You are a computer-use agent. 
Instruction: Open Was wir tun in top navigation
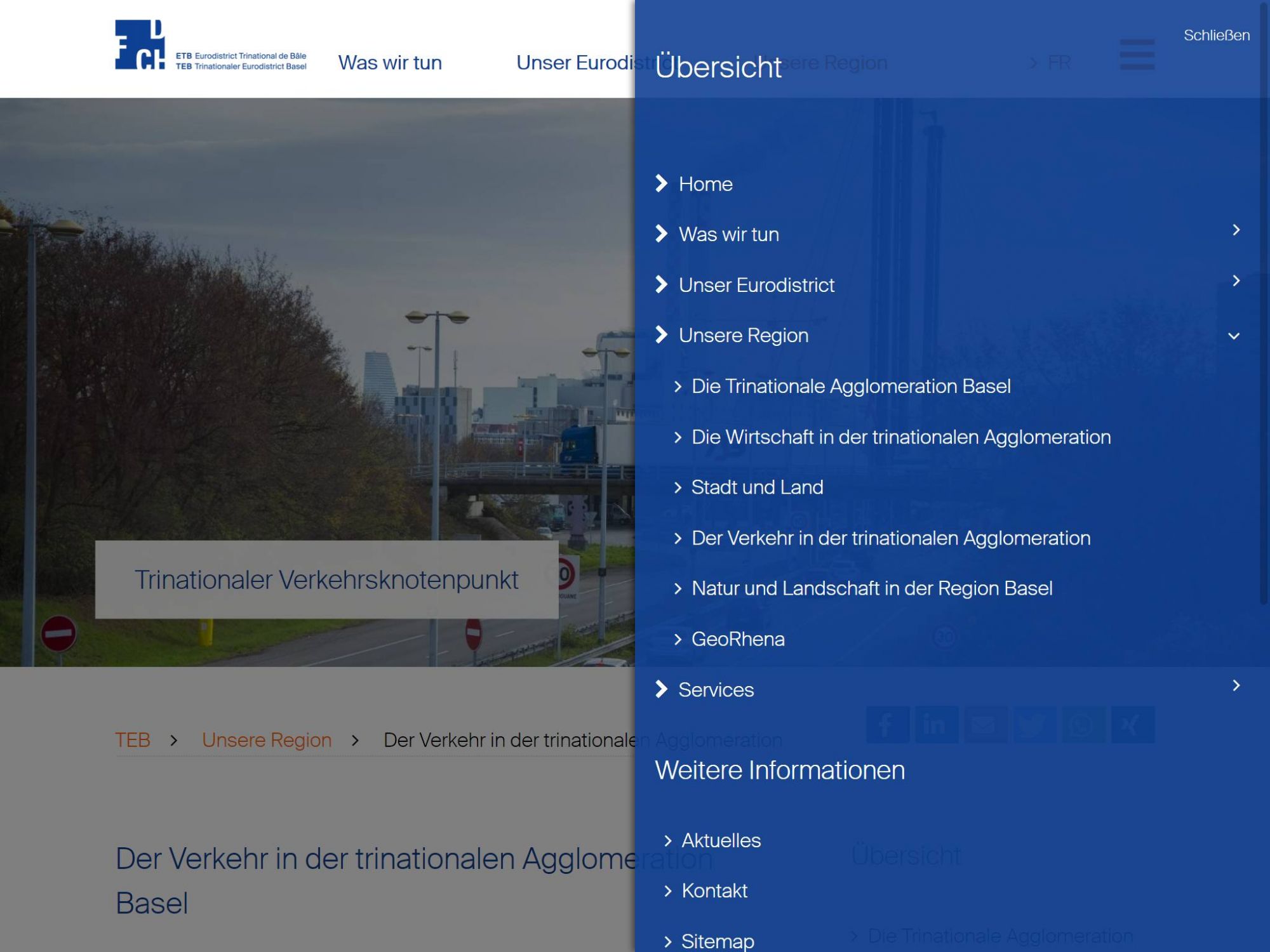390,63
